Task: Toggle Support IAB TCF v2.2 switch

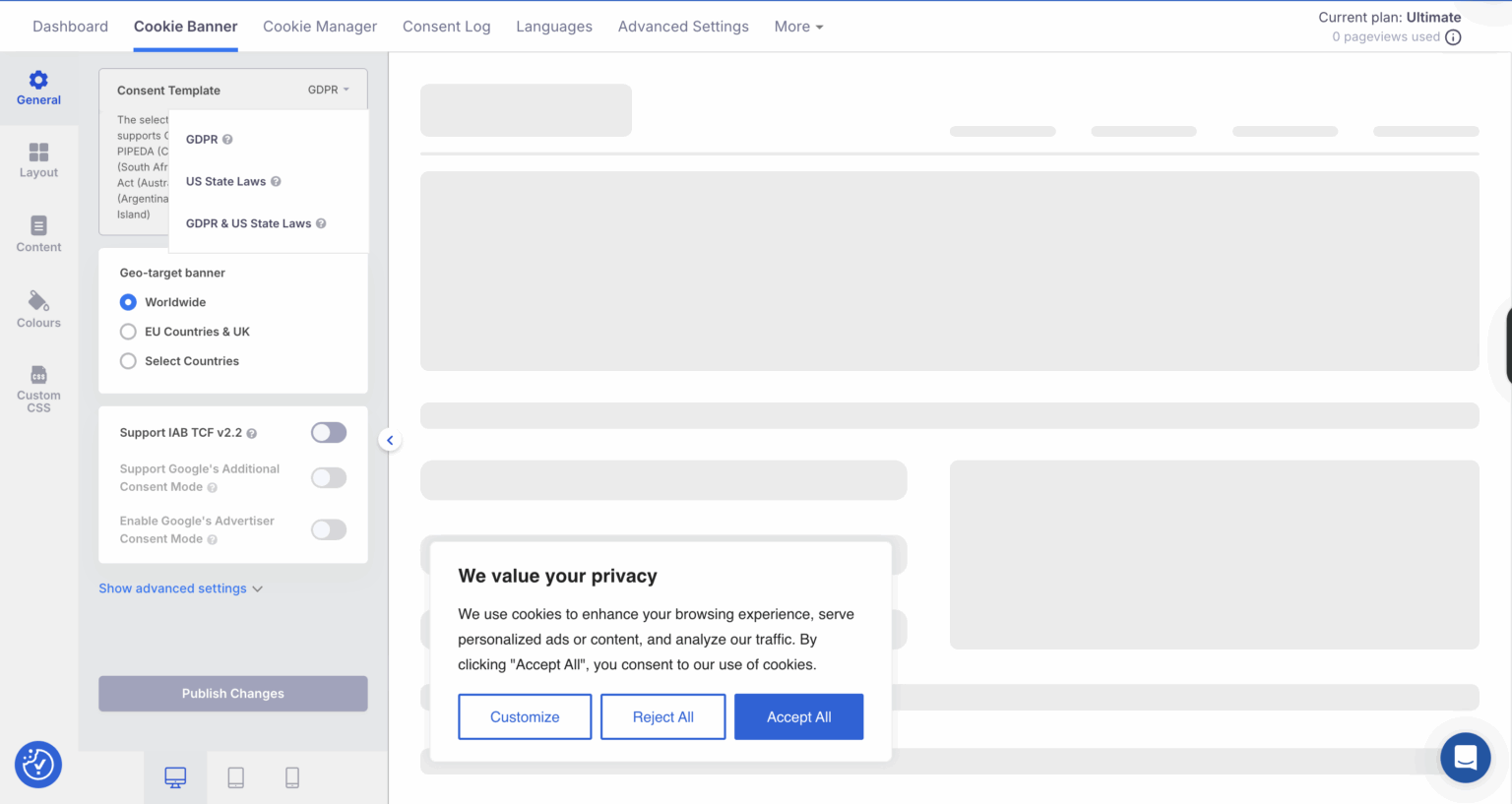Action: click(x=329, y=433)
